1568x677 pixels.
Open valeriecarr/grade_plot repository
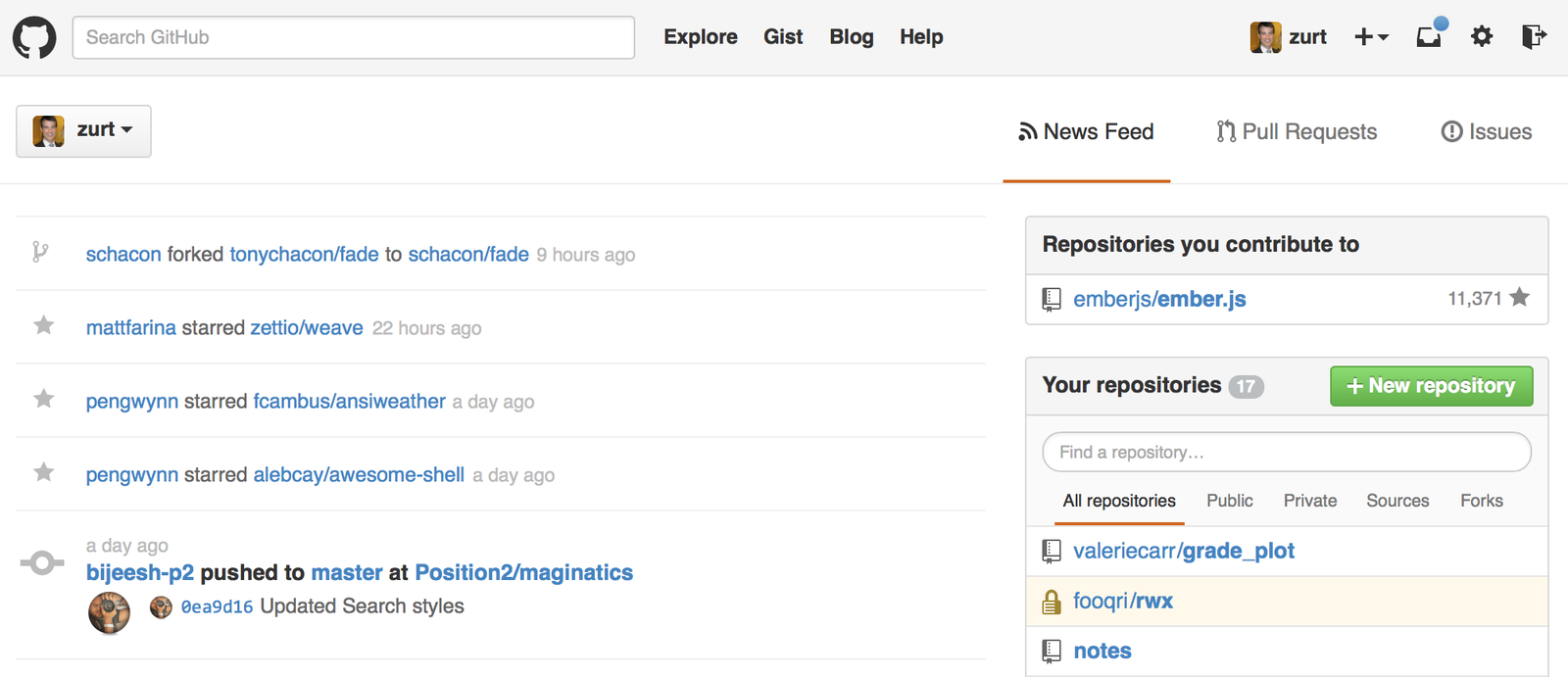click(1184, 552)
